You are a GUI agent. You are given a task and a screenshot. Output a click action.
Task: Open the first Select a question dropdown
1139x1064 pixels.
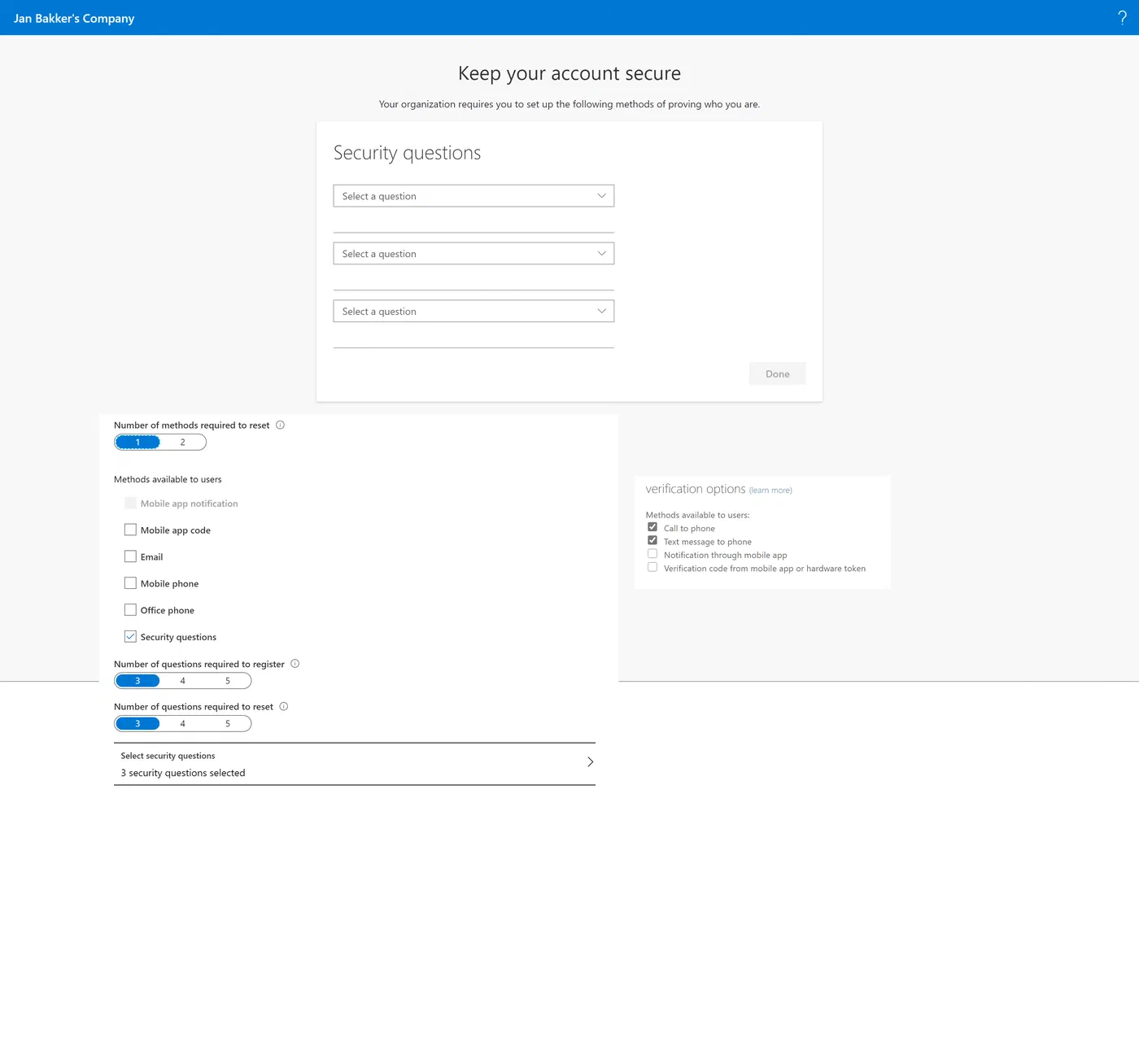pos(473,196)
